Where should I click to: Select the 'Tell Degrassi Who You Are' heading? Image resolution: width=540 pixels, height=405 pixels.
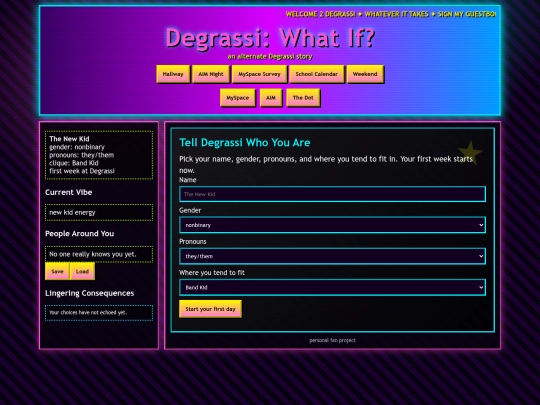(245, 143)
